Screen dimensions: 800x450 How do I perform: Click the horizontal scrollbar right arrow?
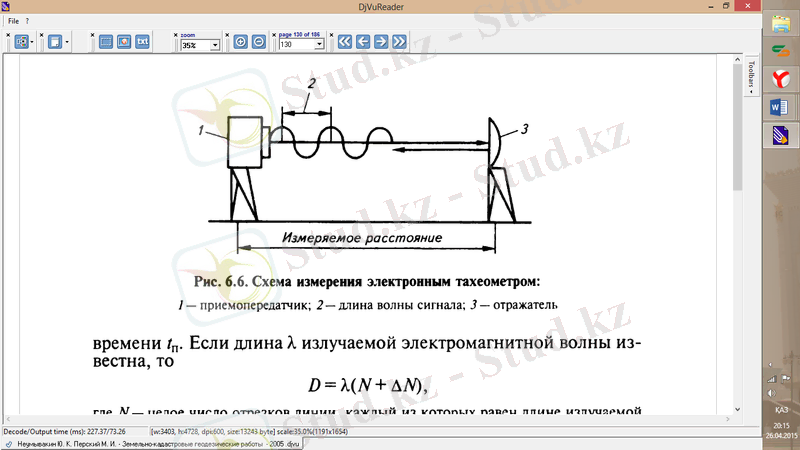[728, 419]
